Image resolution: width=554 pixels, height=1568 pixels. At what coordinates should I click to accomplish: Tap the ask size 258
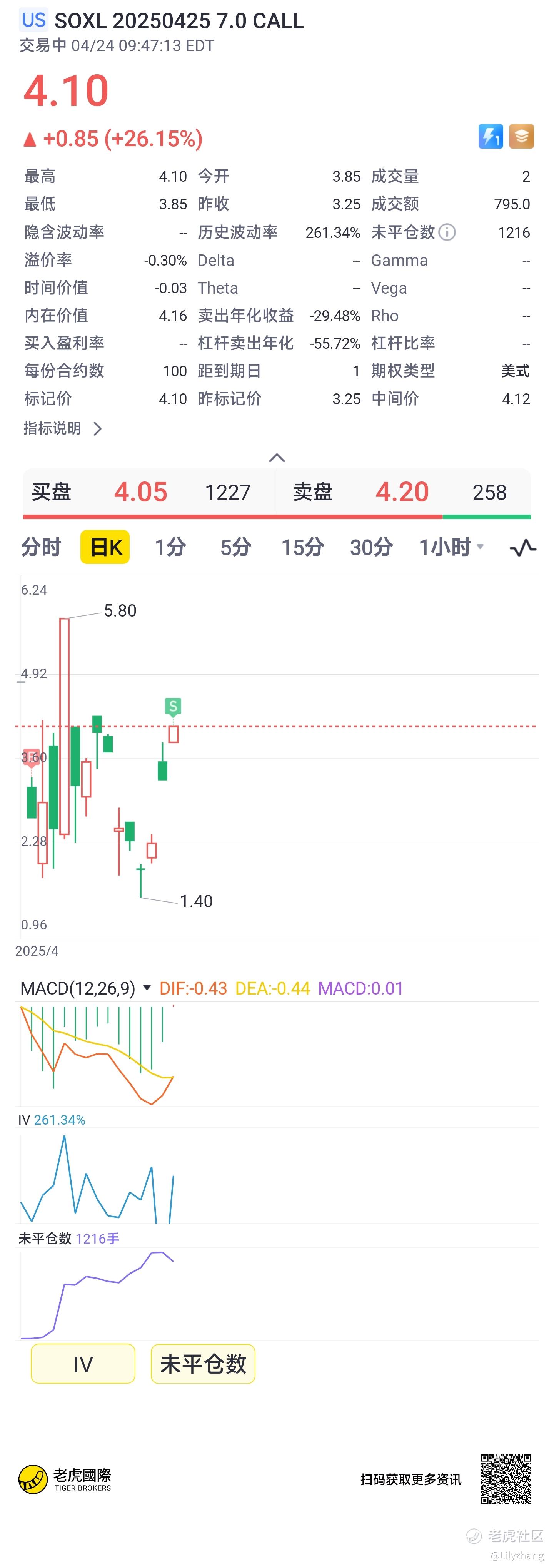(489, 492)
